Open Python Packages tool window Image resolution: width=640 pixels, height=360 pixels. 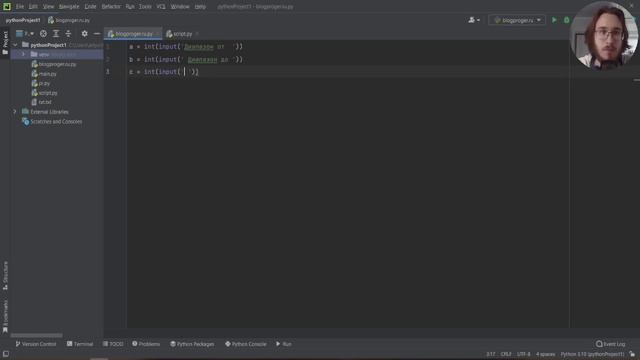(x=192, y=344)
